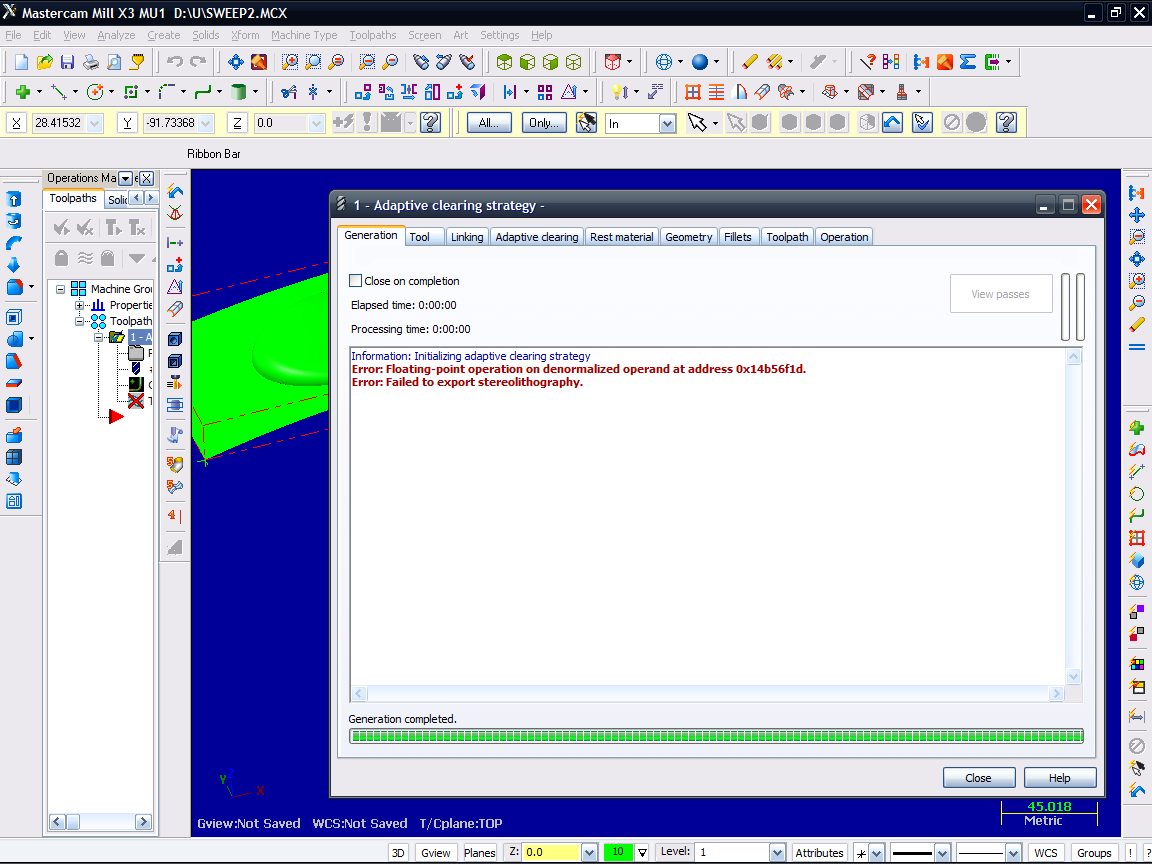Open the In selection mode dropdown
1152x864 pixels.
pos(667,123)
